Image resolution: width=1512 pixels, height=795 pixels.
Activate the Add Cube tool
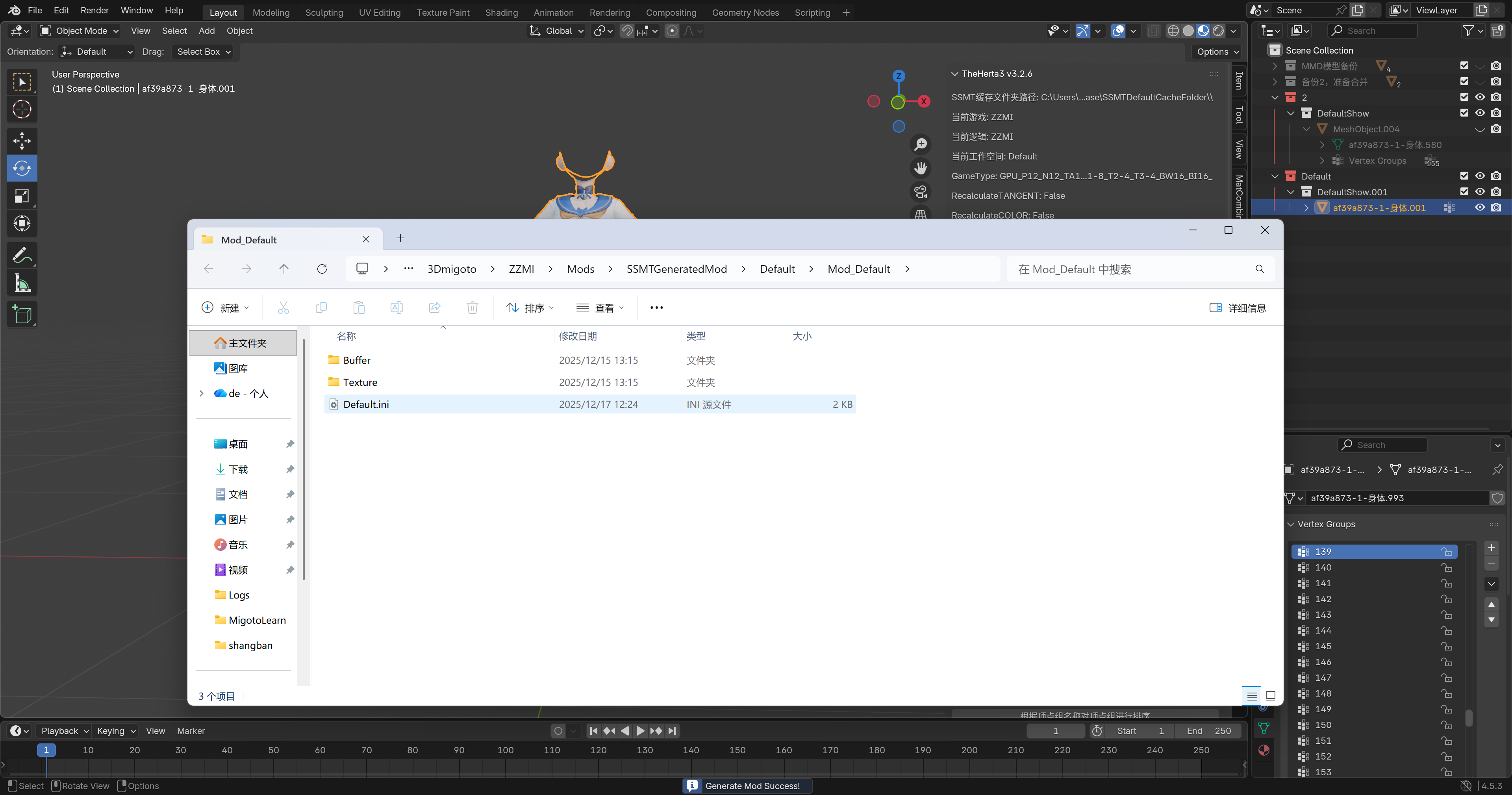[x=22, y=315]
